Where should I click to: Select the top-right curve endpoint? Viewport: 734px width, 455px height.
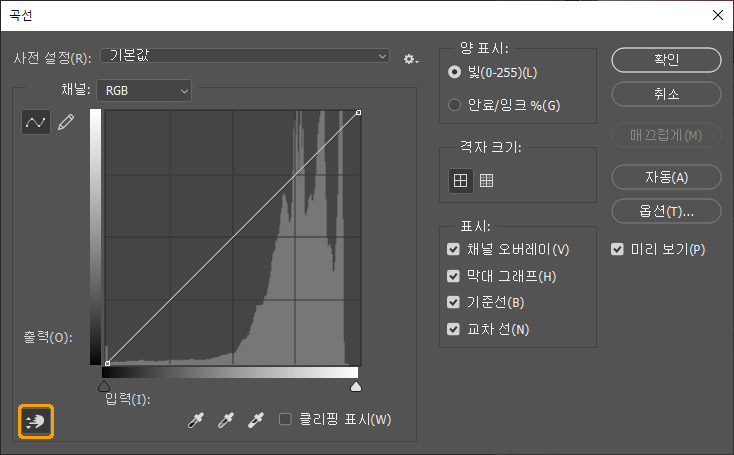coord(359,112)
